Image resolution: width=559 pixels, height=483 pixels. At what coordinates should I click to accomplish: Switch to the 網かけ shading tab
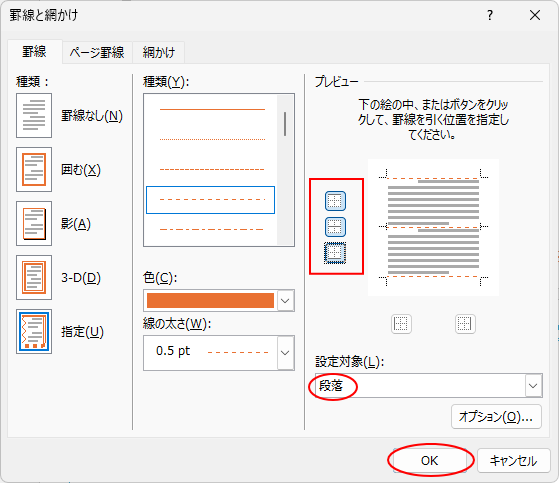(159, 53)
